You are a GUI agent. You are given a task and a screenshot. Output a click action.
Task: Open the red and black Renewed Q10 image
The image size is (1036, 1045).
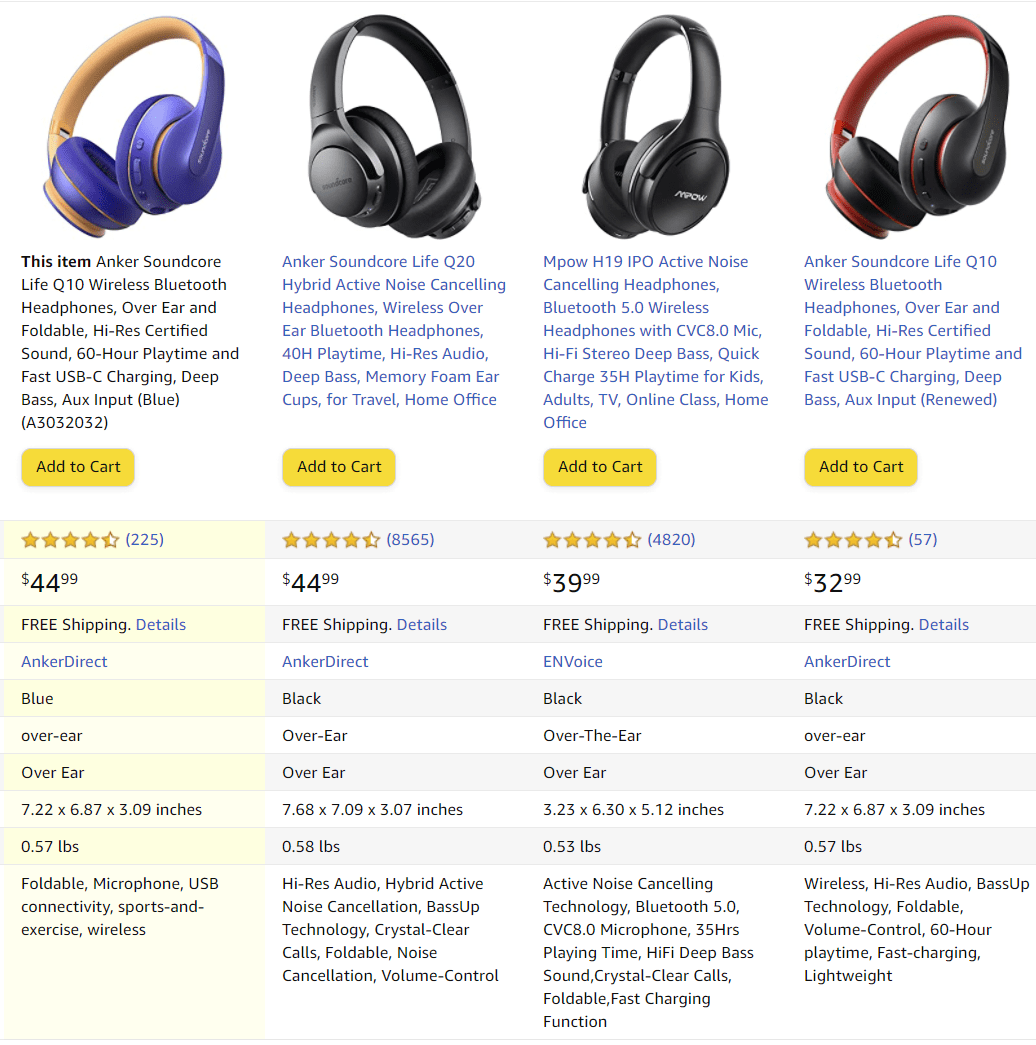[x=917, y=126]
